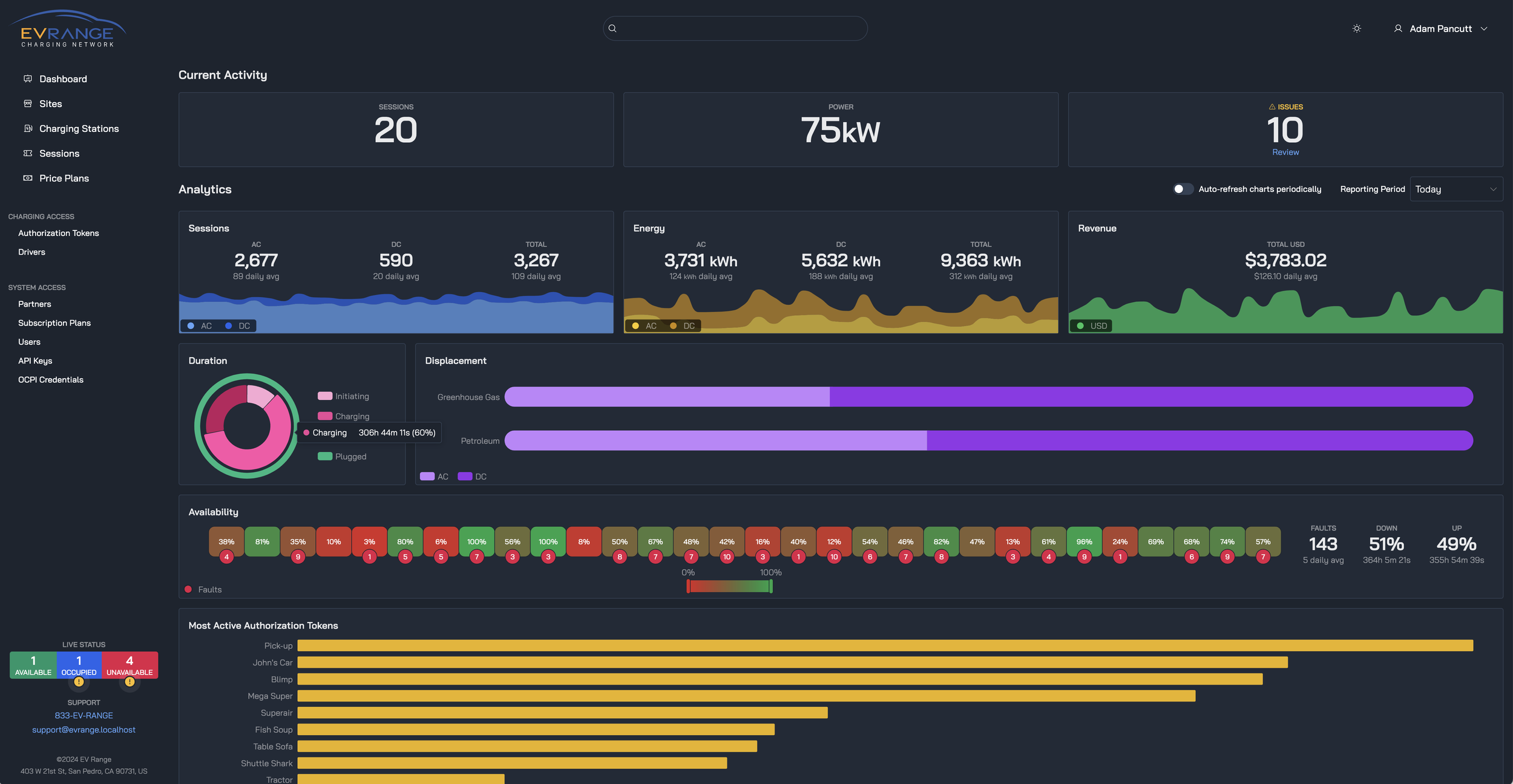Click the Review link under Issues
Image resolution: width=1513 pixels, height=784 pixels.
click(x=1285, y=152)
